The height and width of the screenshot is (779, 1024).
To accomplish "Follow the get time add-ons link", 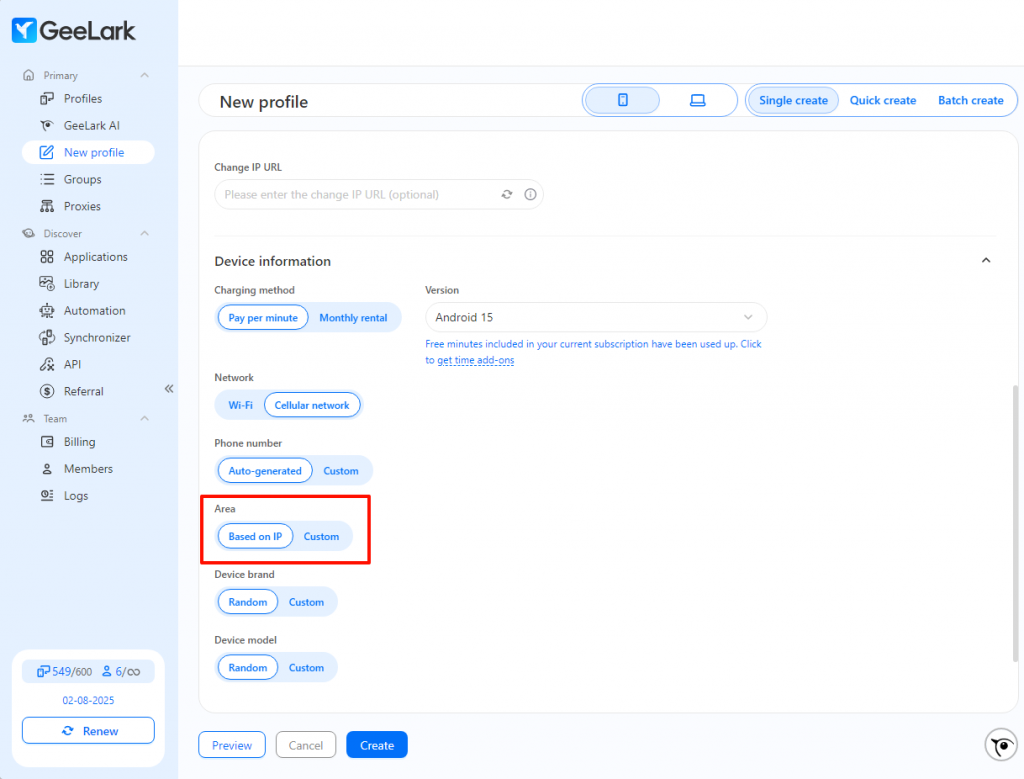I will point(475,360).
